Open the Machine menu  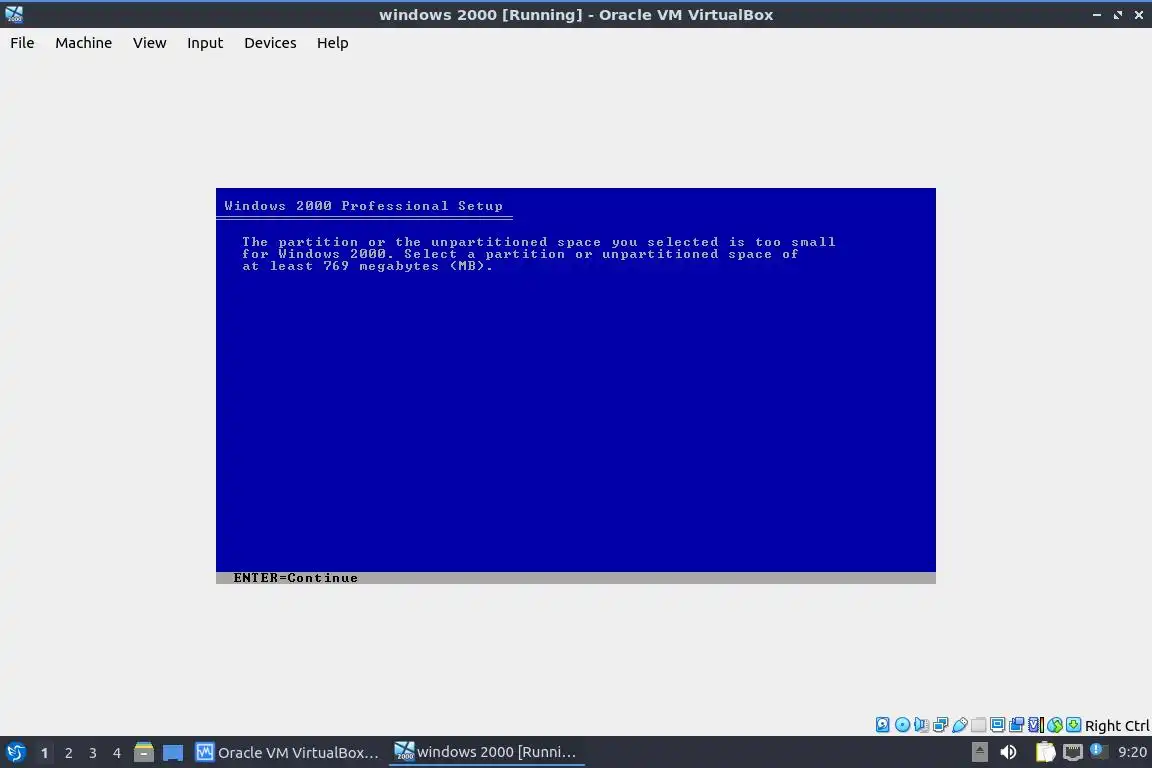[84, 43]
